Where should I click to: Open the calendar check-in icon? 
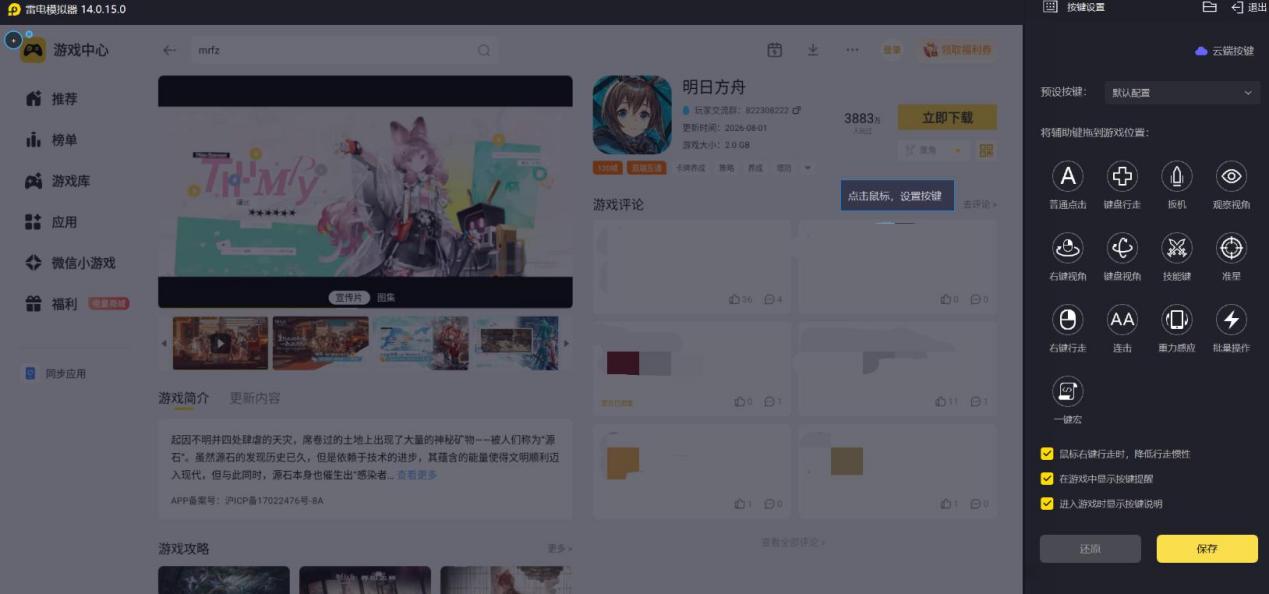[x=774, y=50]
